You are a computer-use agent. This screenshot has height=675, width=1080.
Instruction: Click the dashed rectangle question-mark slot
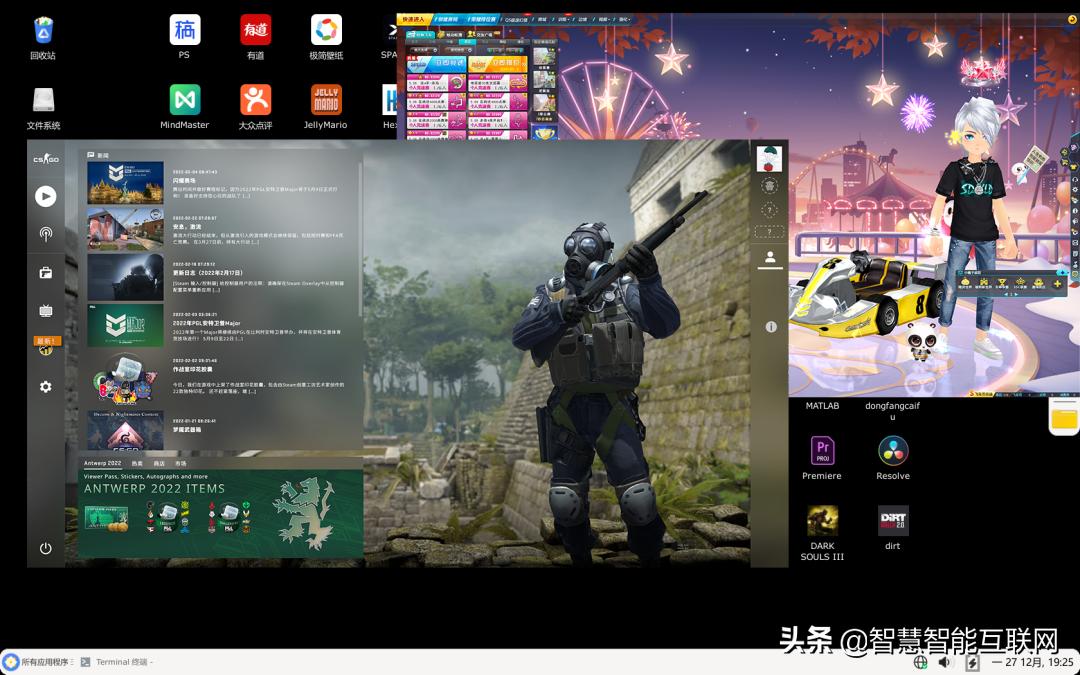769,231
